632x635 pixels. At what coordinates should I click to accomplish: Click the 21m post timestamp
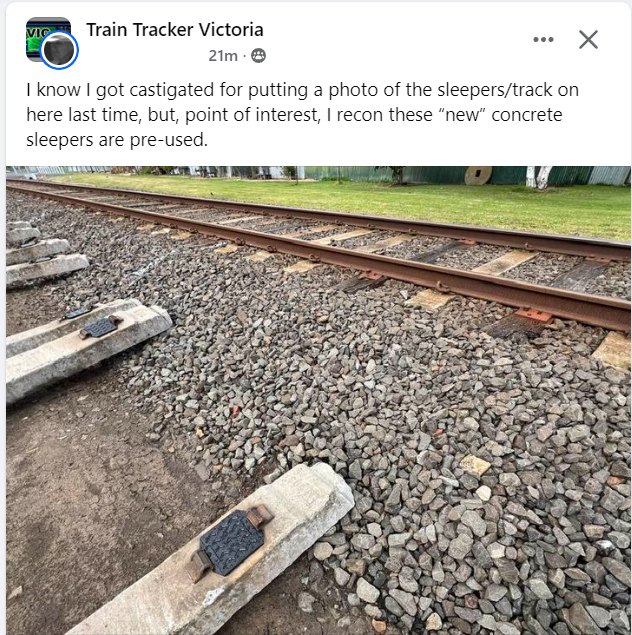pyautogui.click(x=223, y=56)
